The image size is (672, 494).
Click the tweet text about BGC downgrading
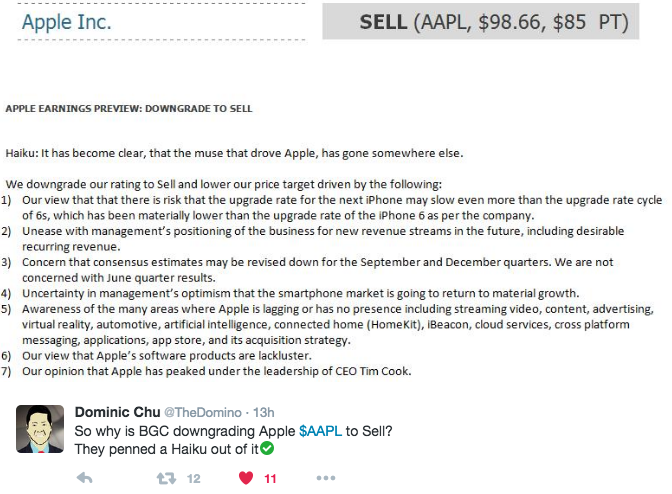click(233, 440)
